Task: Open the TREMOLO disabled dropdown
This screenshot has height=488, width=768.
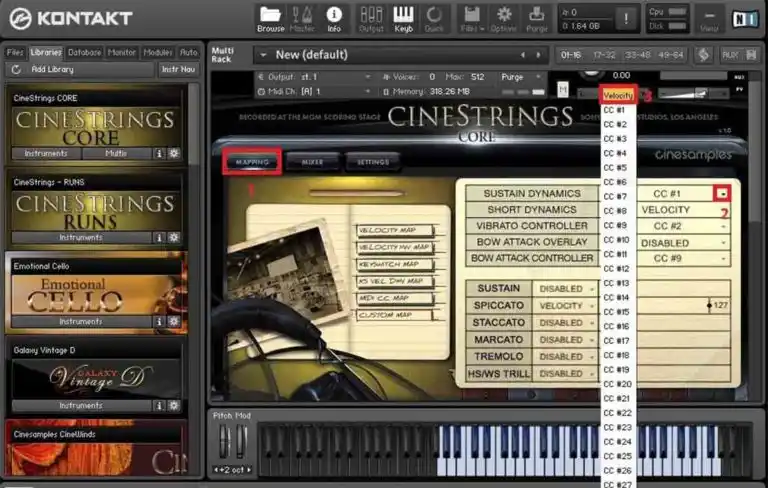Action: (x=566, y=357)
